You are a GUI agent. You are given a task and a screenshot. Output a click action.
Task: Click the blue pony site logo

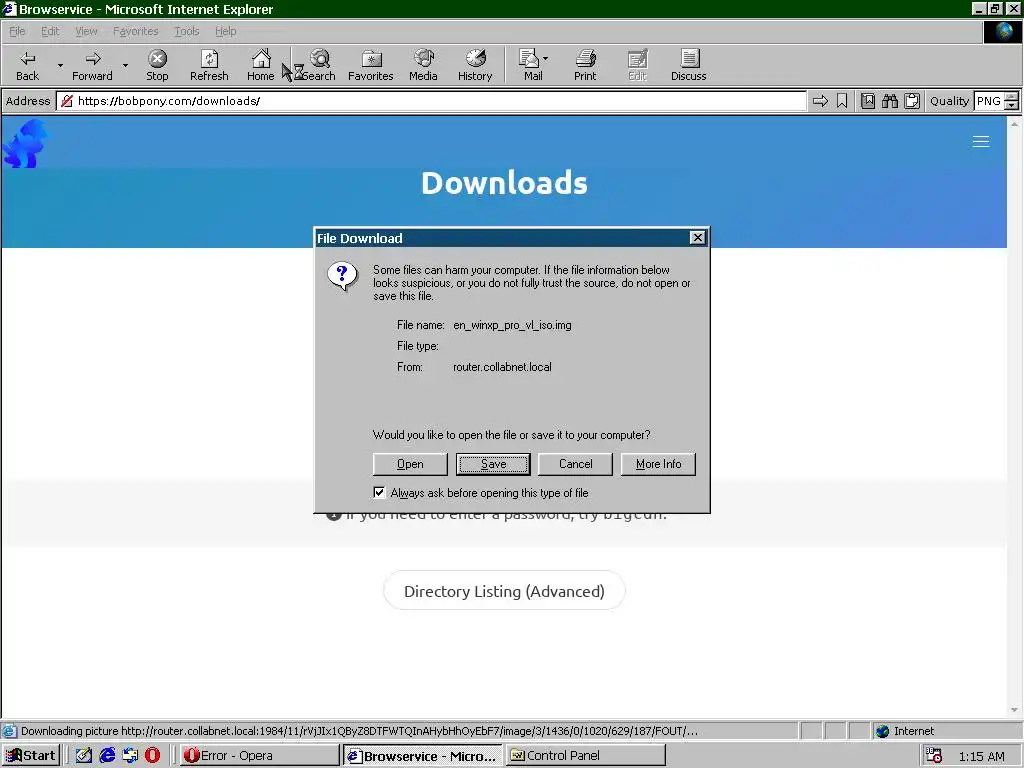coord(26,144)
